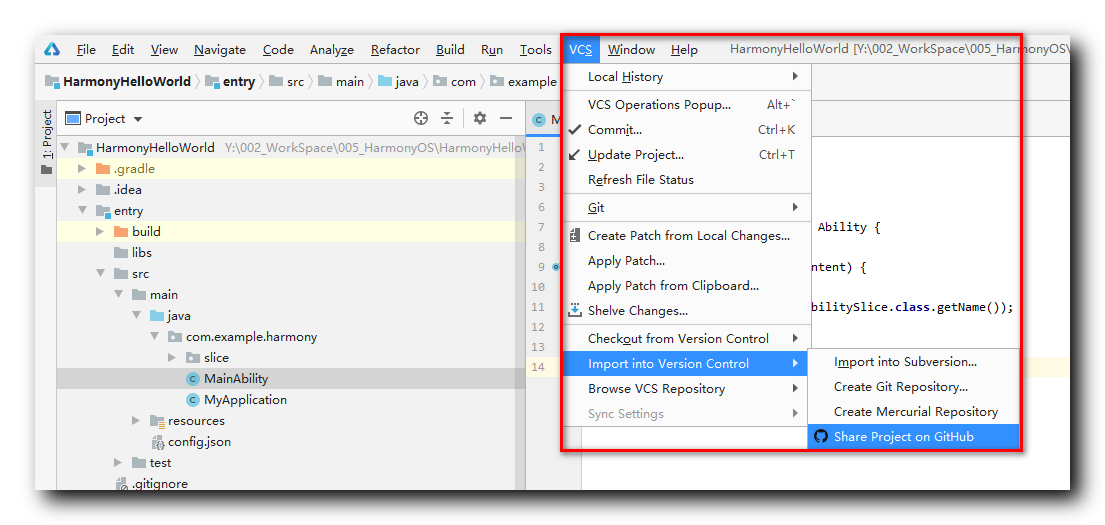The image size is (1105, 525).
Task: Click the collapse all icon in Project panel
Action: click(447, 118)
